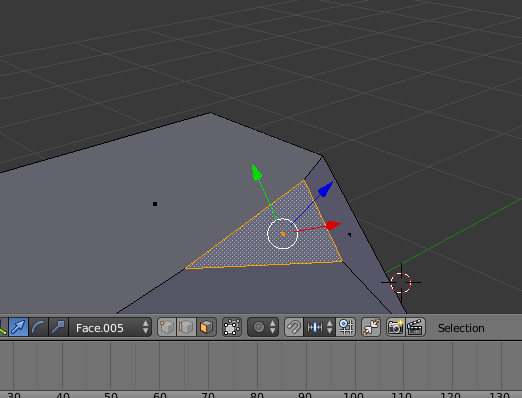Toggle the magnet snap icon
The image size is (522, 398).
click(294, 327)
